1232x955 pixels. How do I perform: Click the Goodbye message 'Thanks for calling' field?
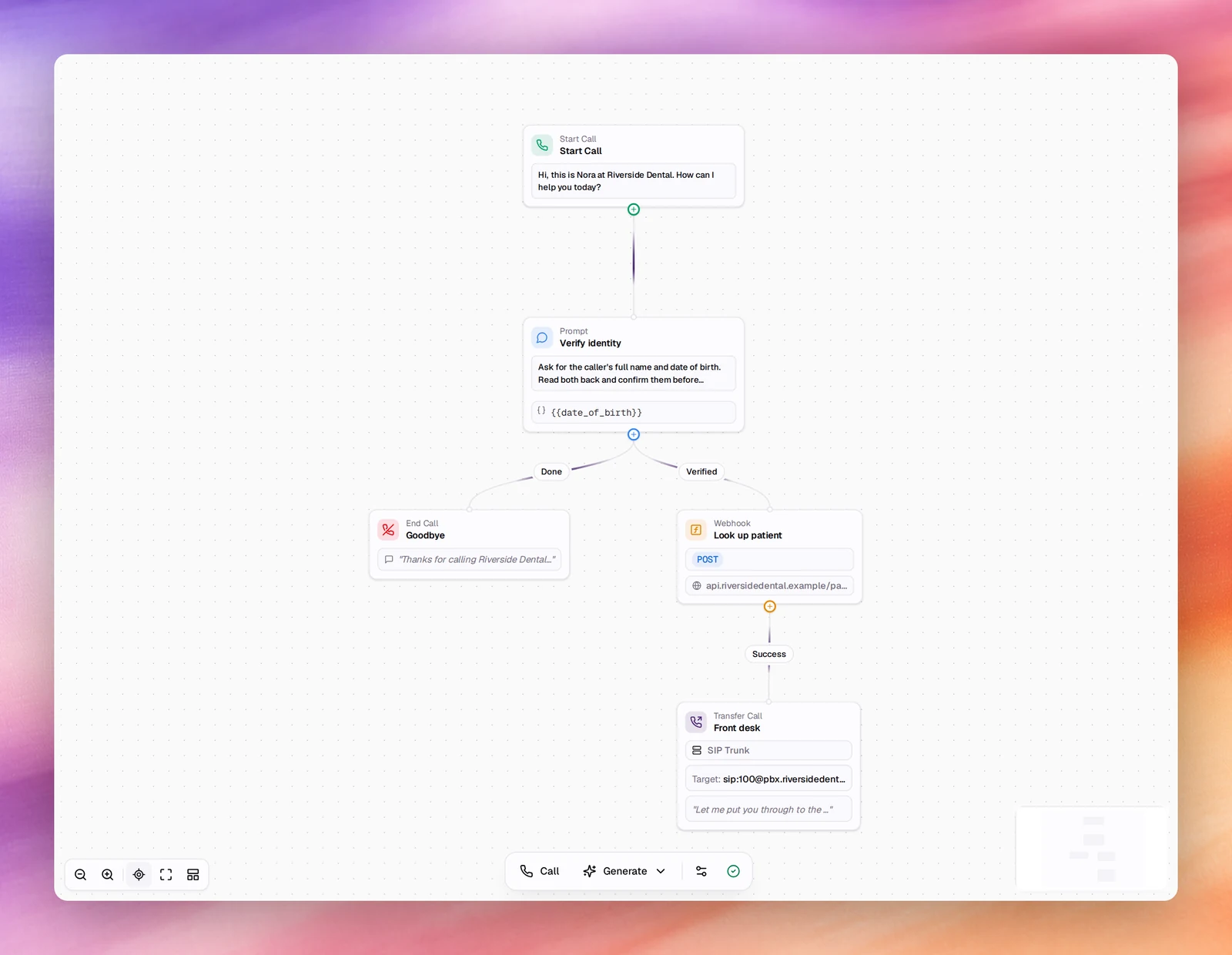point(470,559)
